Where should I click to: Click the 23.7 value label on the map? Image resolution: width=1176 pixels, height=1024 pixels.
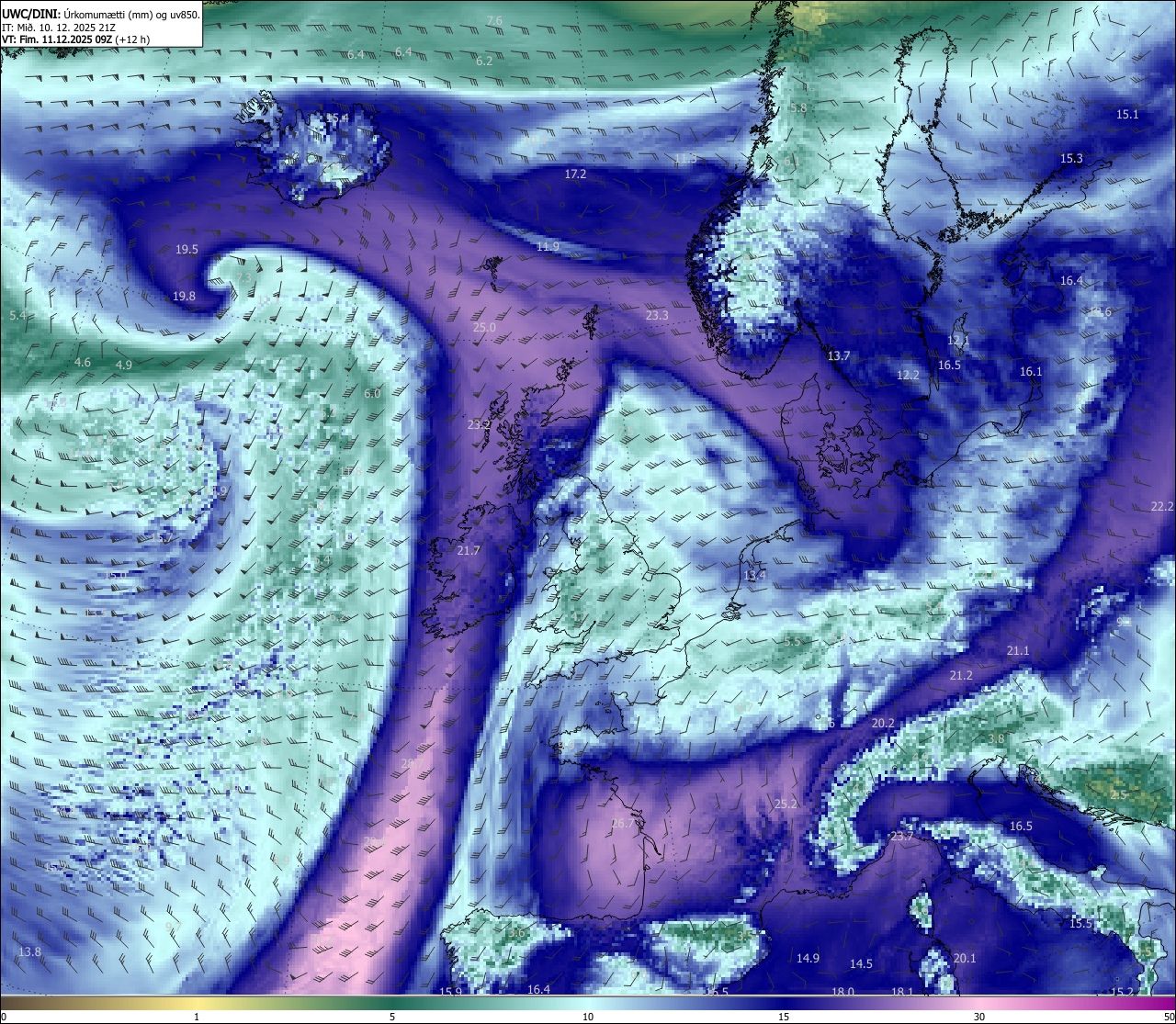[x=902, y=836]
